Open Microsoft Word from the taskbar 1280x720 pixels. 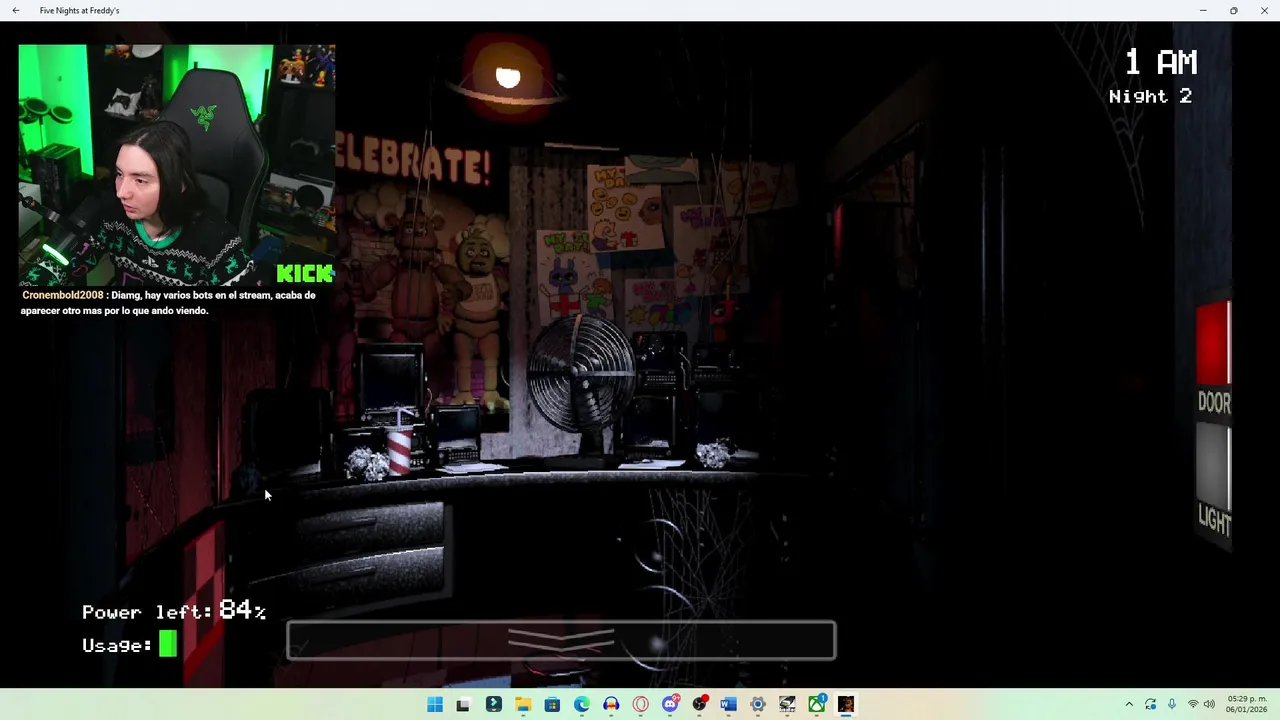[729, 705]
